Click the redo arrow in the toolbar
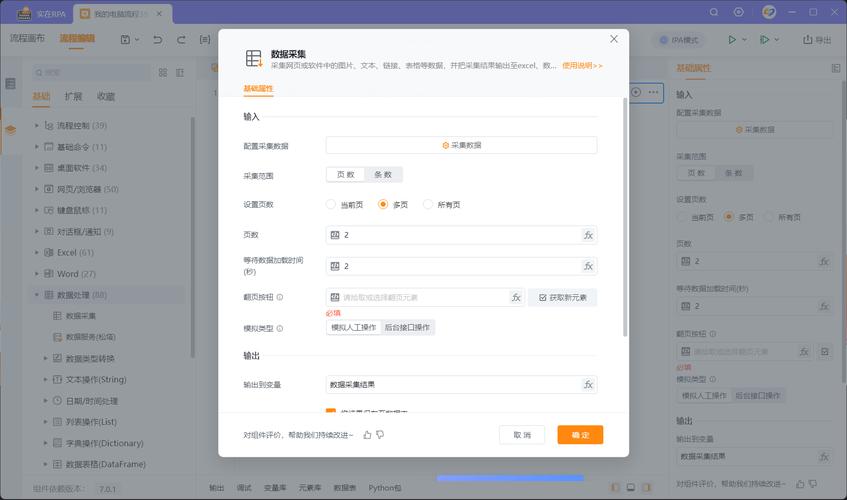The height and width of the screenshot is (500, 847). [x=181, y=39]
